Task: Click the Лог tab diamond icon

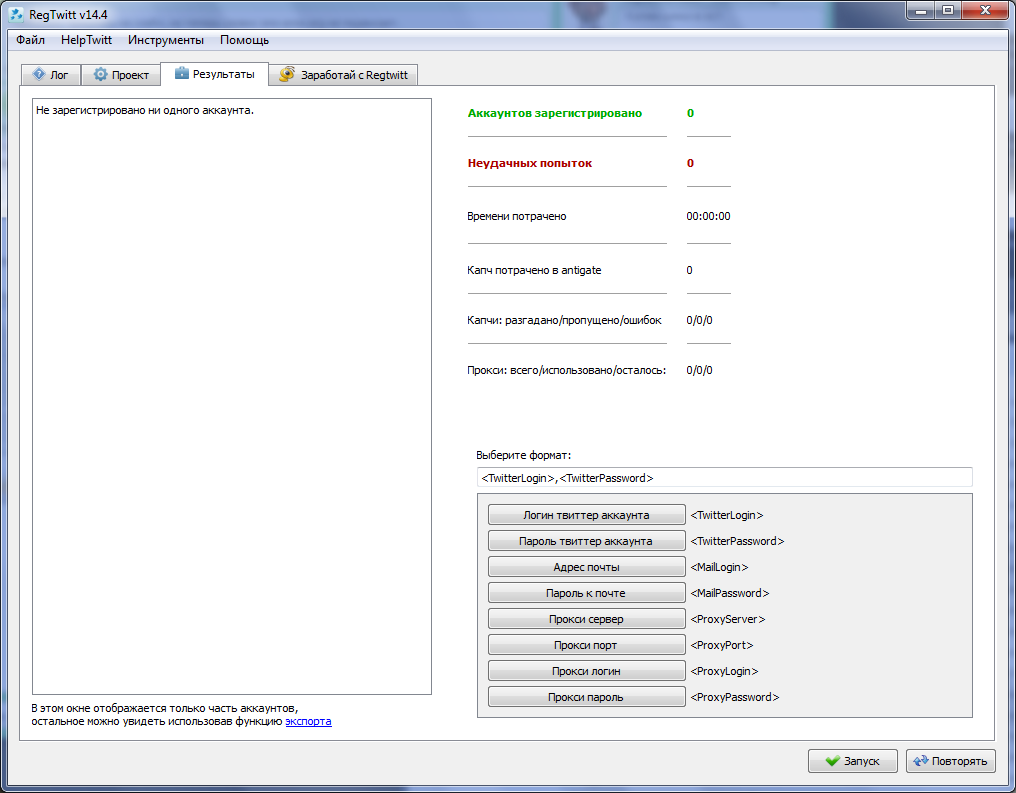Action: (x=39, y=75)
